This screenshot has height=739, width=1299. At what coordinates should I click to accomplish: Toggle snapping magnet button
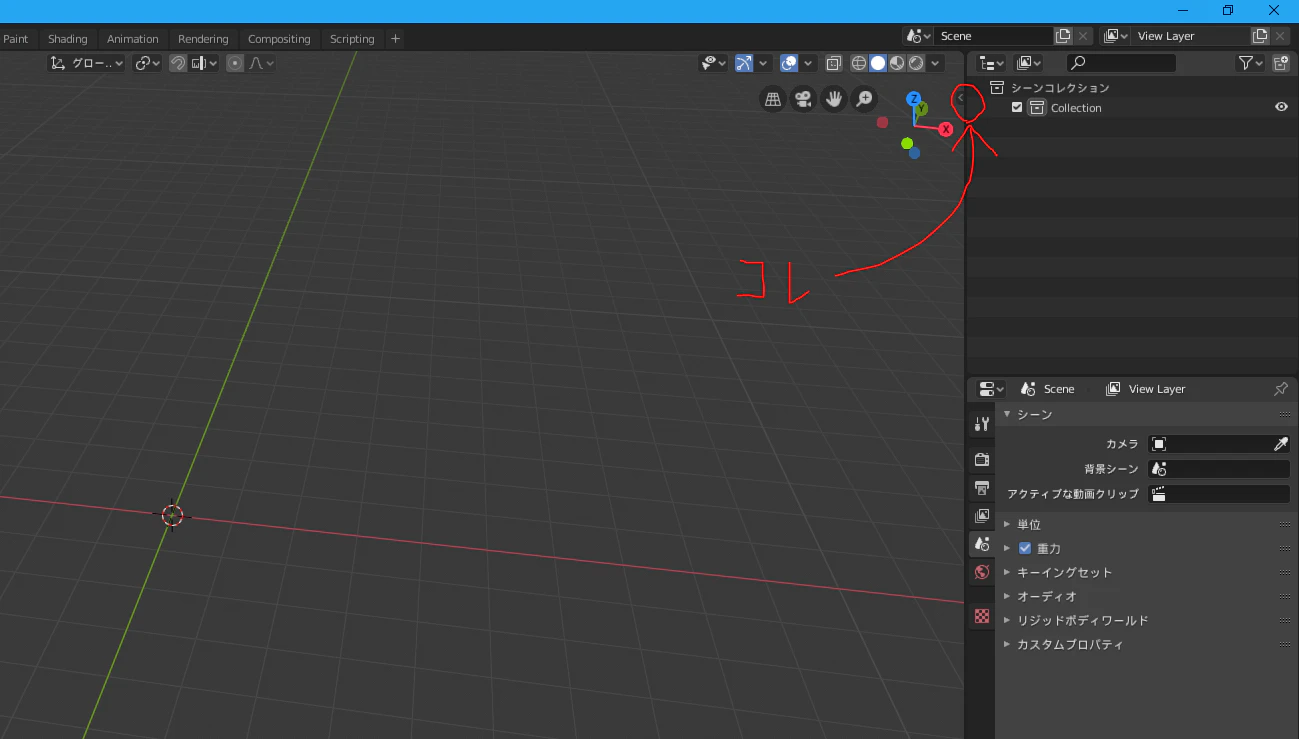[x=177, y=63]
